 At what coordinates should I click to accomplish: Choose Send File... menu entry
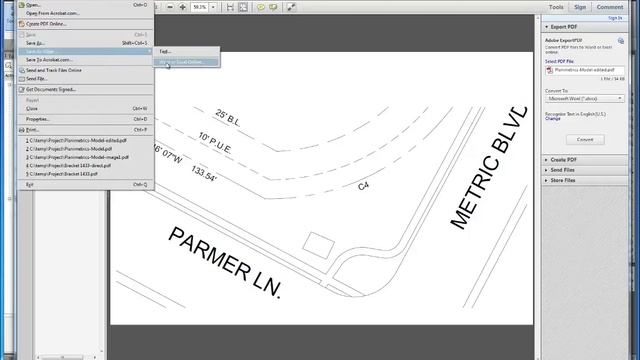point(85,79)
